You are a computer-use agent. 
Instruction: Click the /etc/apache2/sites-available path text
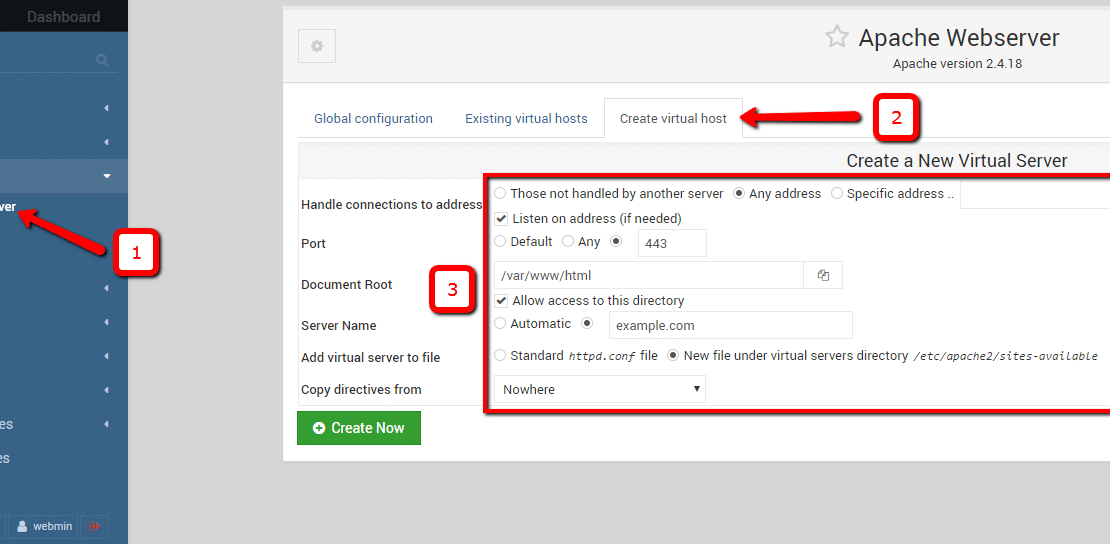1005,356
